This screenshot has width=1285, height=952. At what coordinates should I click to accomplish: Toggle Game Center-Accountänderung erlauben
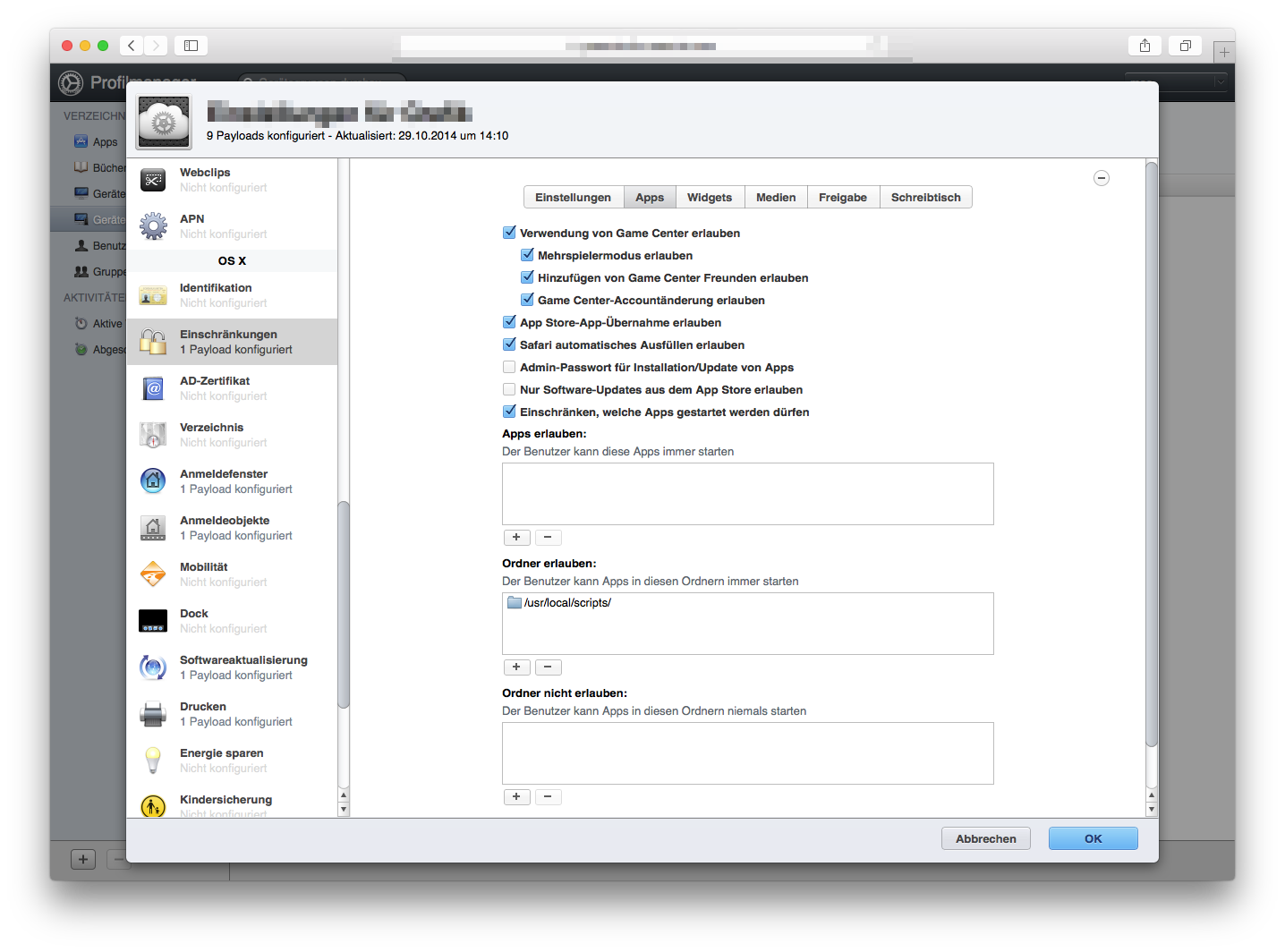tap(527, 300)
